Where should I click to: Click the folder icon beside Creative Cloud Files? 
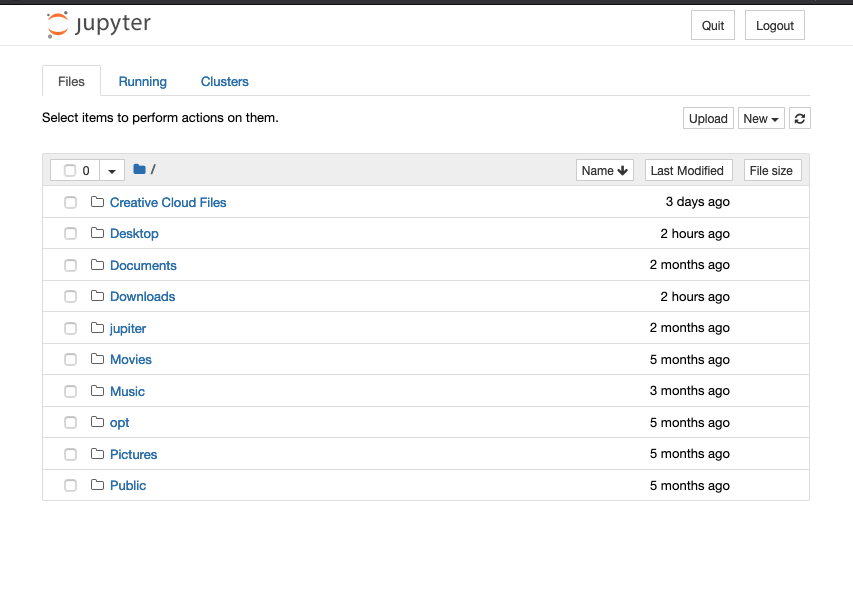(x=97, y=202)
